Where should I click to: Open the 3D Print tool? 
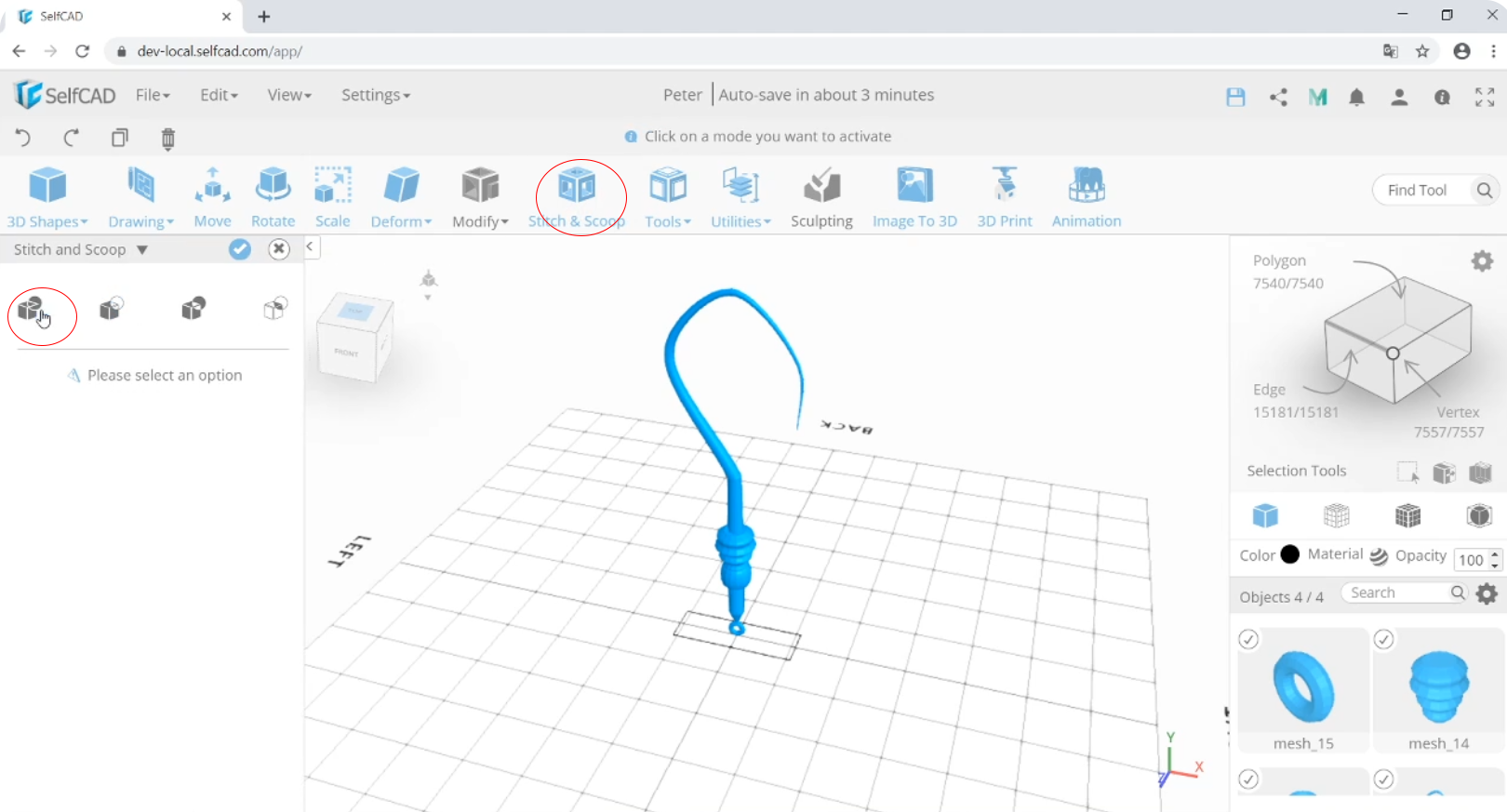[x=1005, y=197]
